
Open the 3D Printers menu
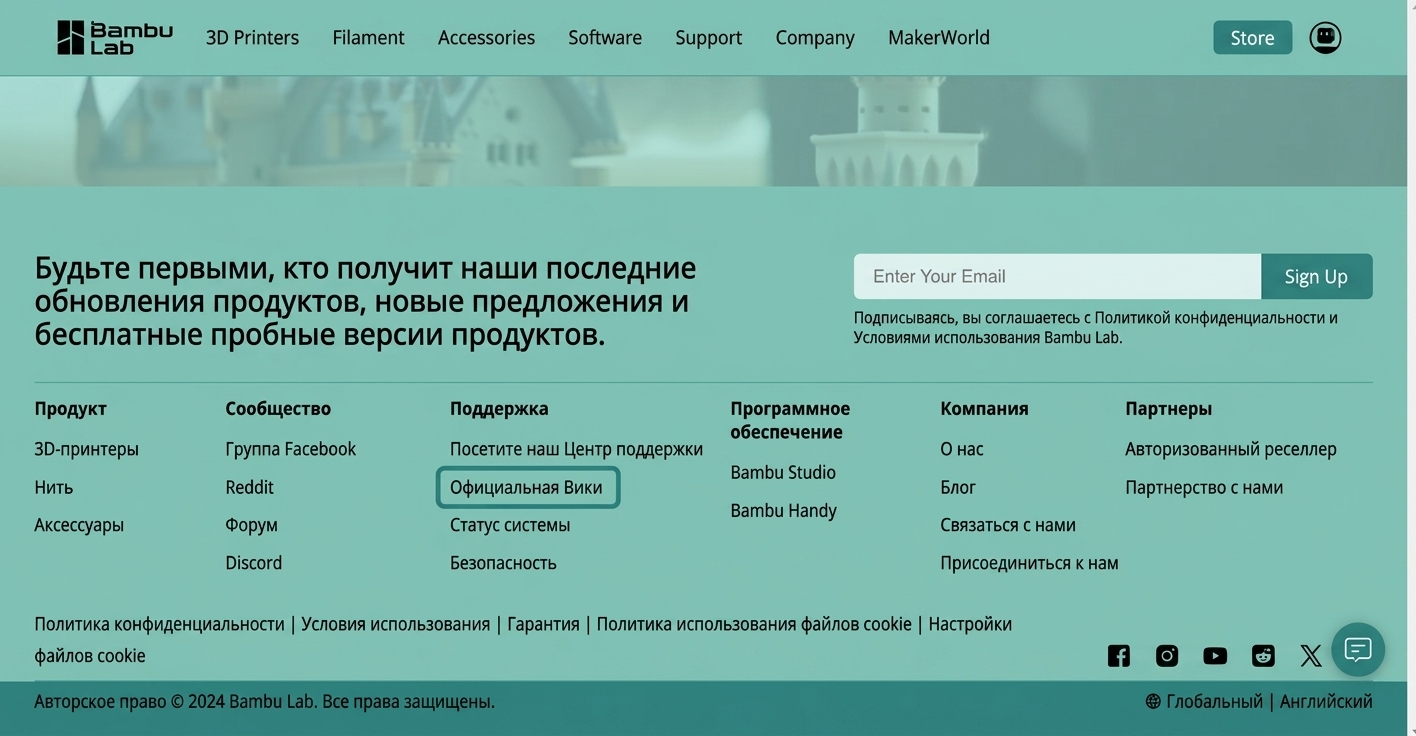click(x=252, y=38)
